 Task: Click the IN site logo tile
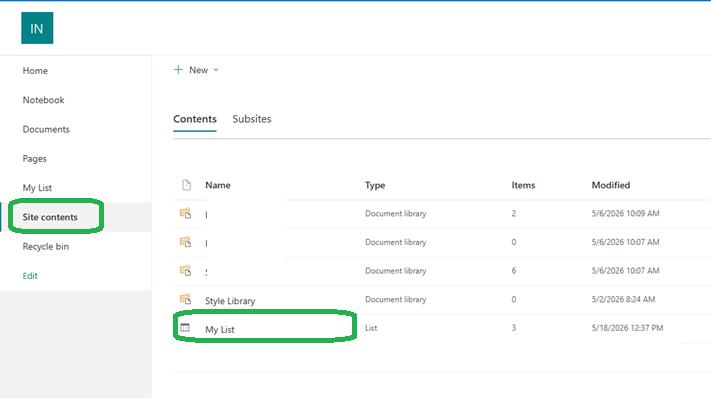pyautogui.click(x=37, y=28)
